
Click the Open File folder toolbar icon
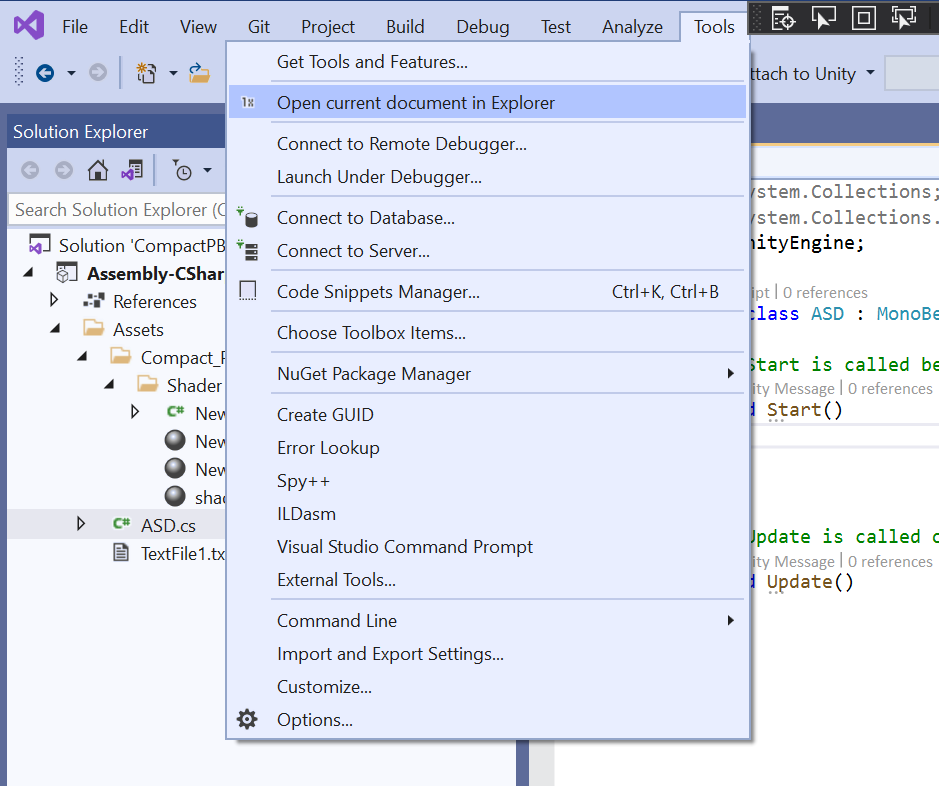pyautogui.click(x=199, y=73)
